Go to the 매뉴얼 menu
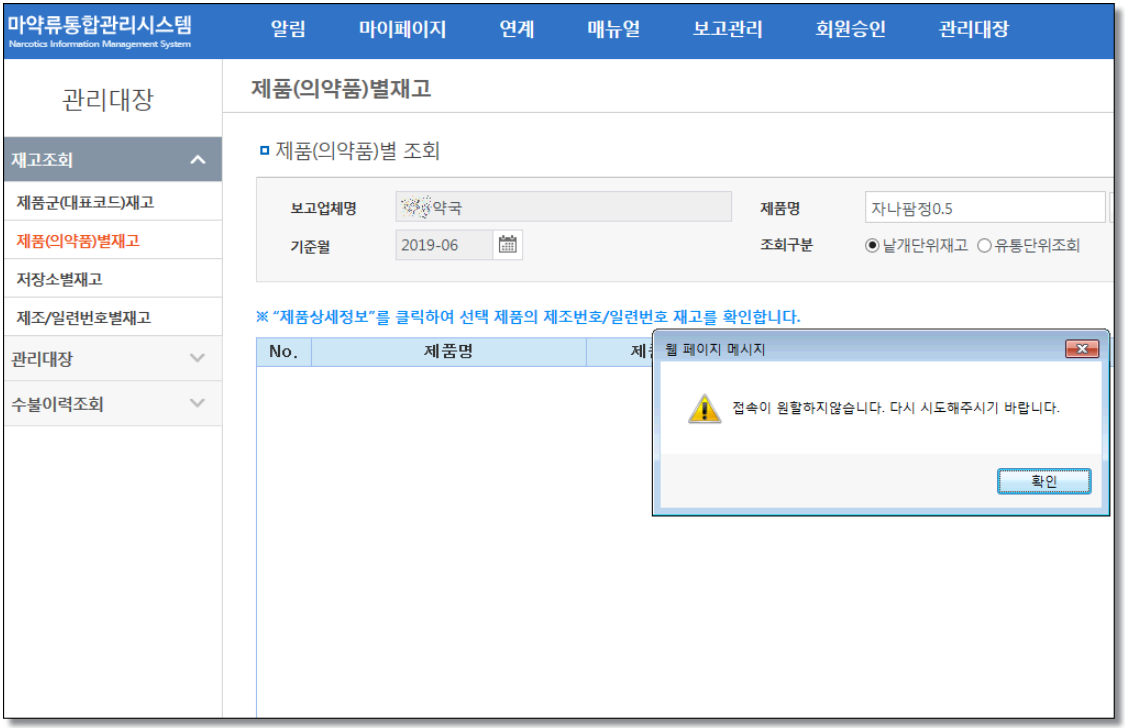 613,30
